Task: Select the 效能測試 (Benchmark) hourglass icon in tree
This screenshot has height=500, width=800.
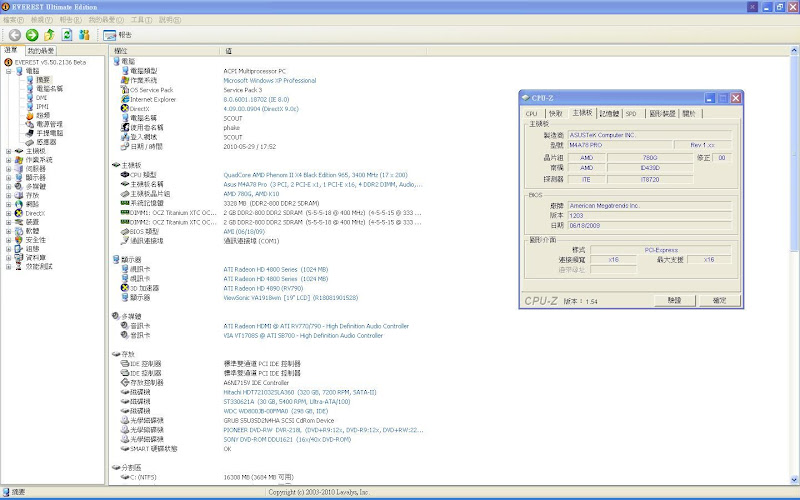Action: click(x=19, y=266)
